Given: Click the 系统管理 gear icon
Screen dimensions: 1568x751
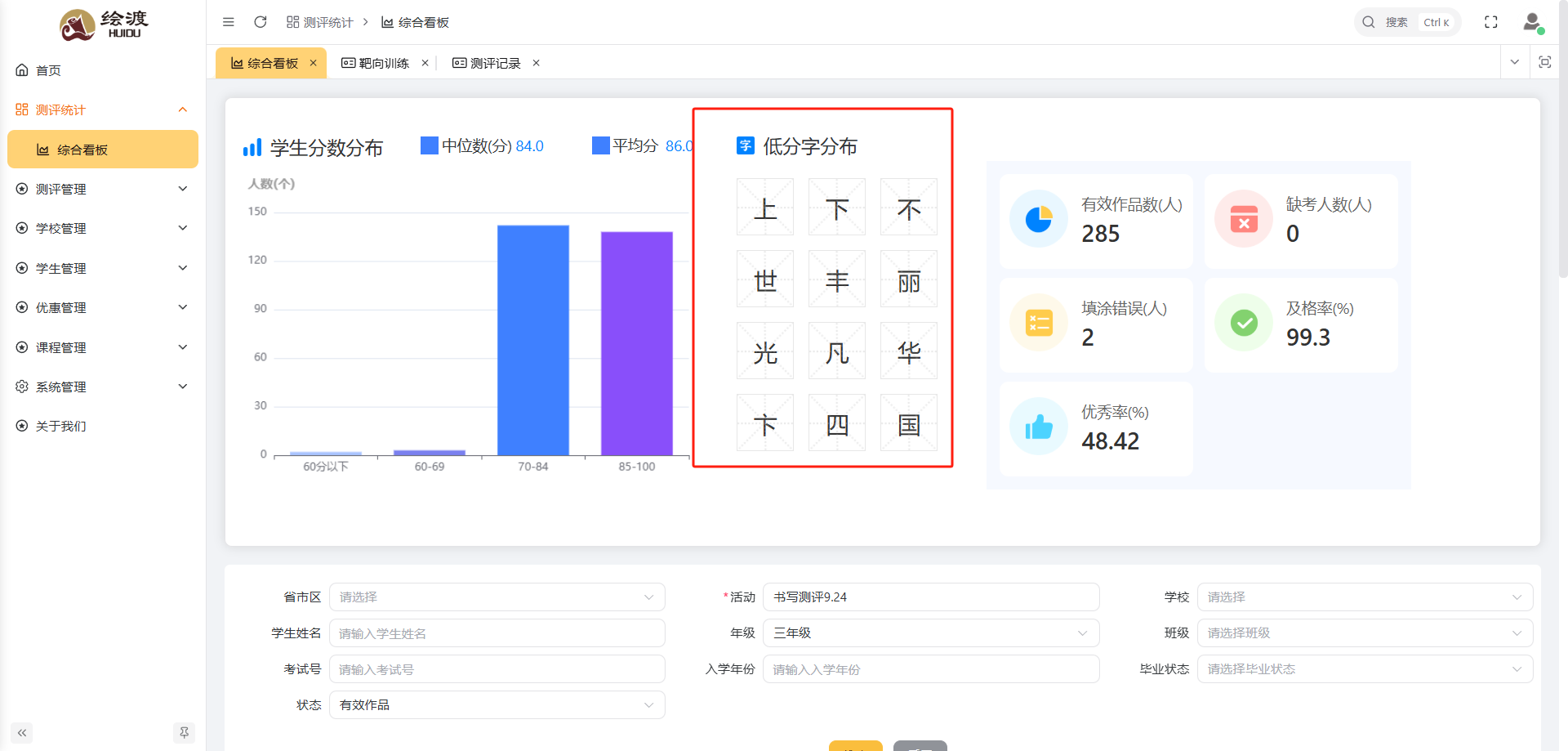Looking at the screenshot, I should [22, 386].
